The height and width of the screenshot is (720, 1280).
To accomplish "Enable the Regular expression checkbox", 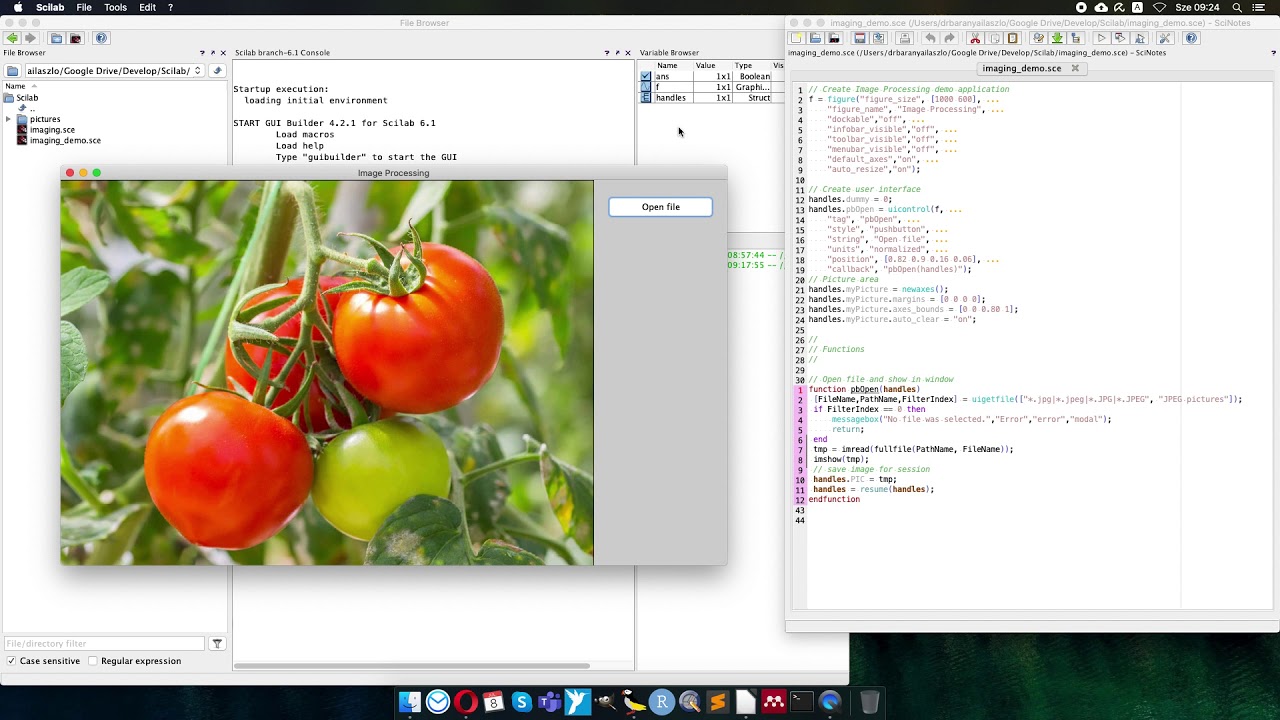I will click(x=93, y=661).
